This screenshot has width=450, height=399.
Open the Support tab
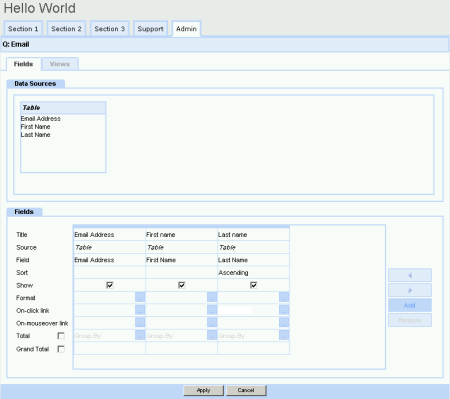(150, 29)
